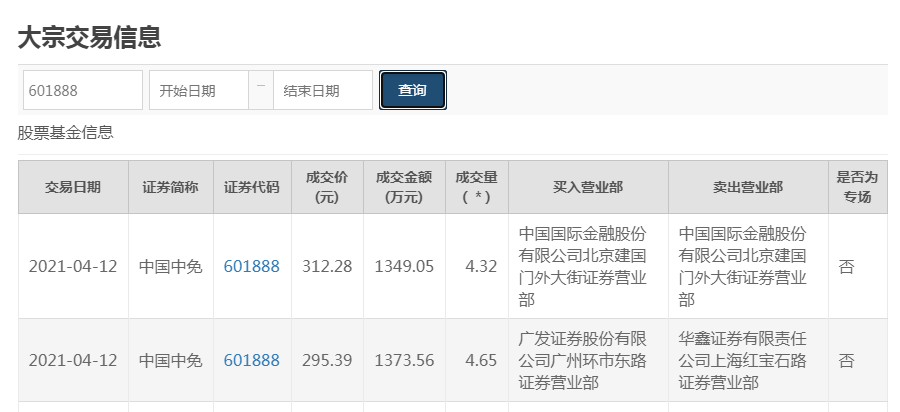Image resolution: width=900 pixels, height=412 pixels.
Task: Click the 成交价(元) column header
Action: click(x=327, y=187)
